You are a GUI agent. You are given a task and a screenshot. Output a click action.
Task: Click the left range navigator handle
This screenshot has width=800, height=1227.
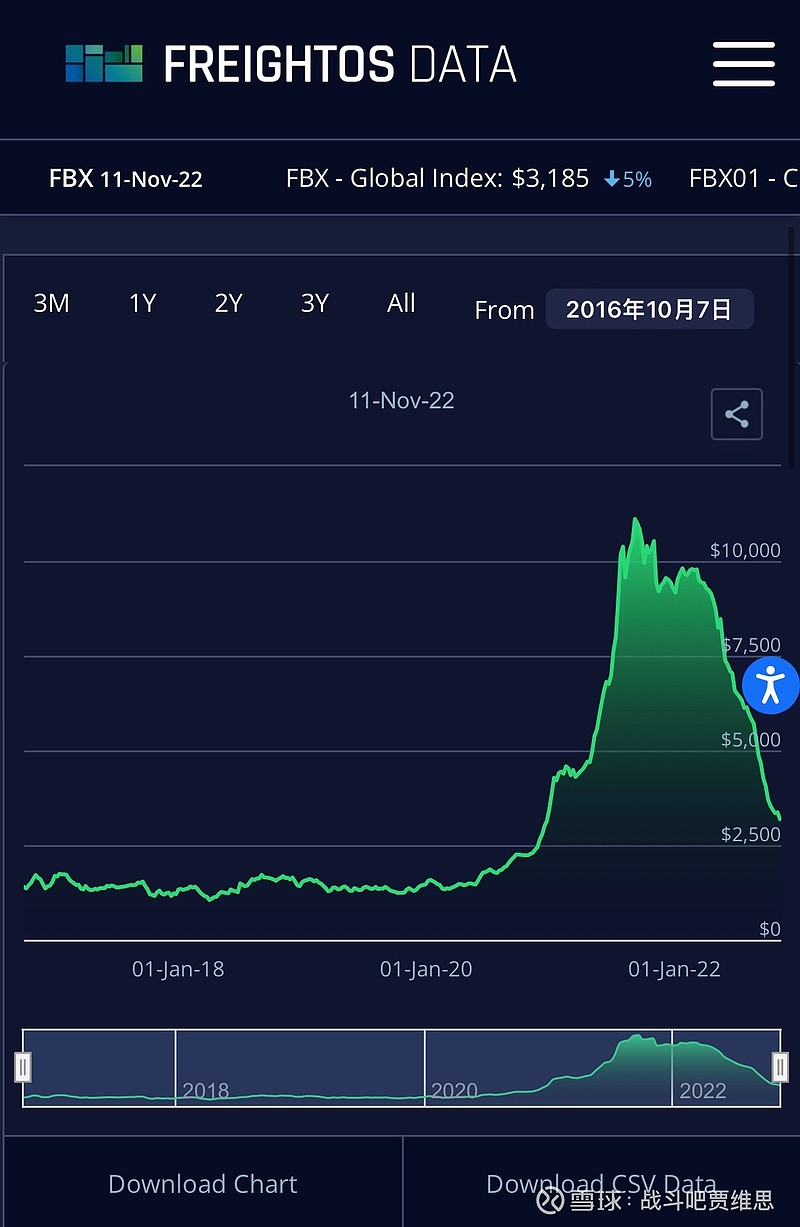(x=22, y=1067)
